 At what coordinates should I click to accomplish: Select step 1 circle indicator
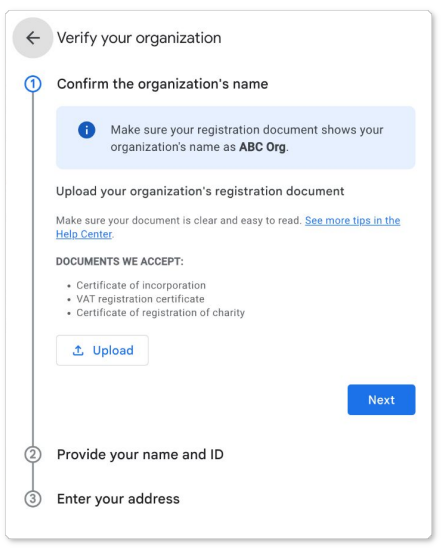tap(33, 84)
